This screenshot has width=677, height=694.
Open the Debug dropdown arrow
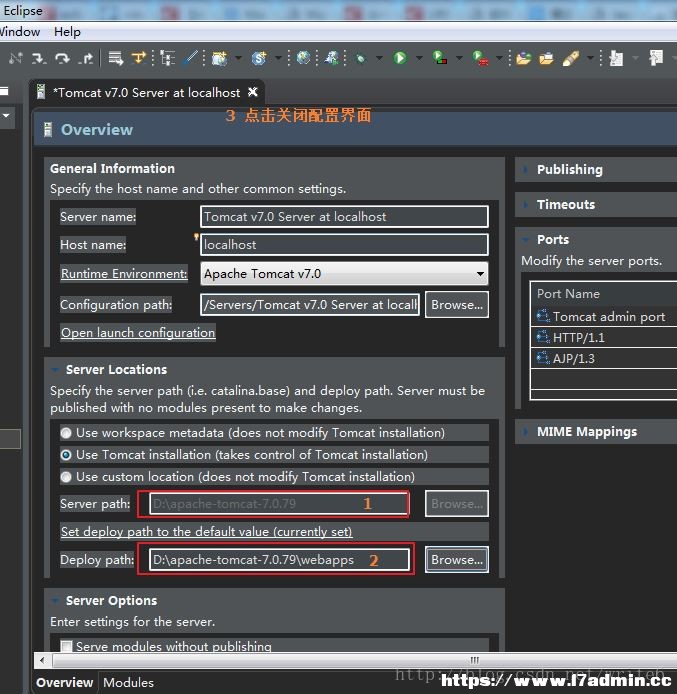[379, 58]
